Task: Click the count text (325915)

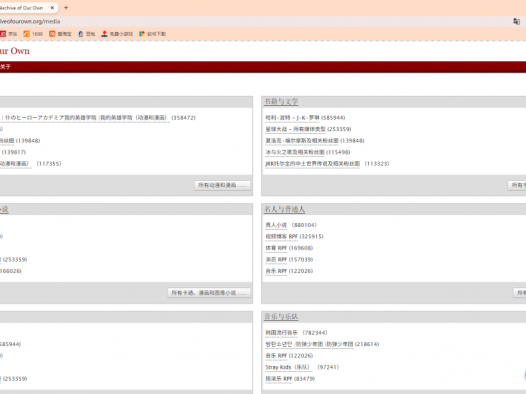Action: tap(312, 237)
